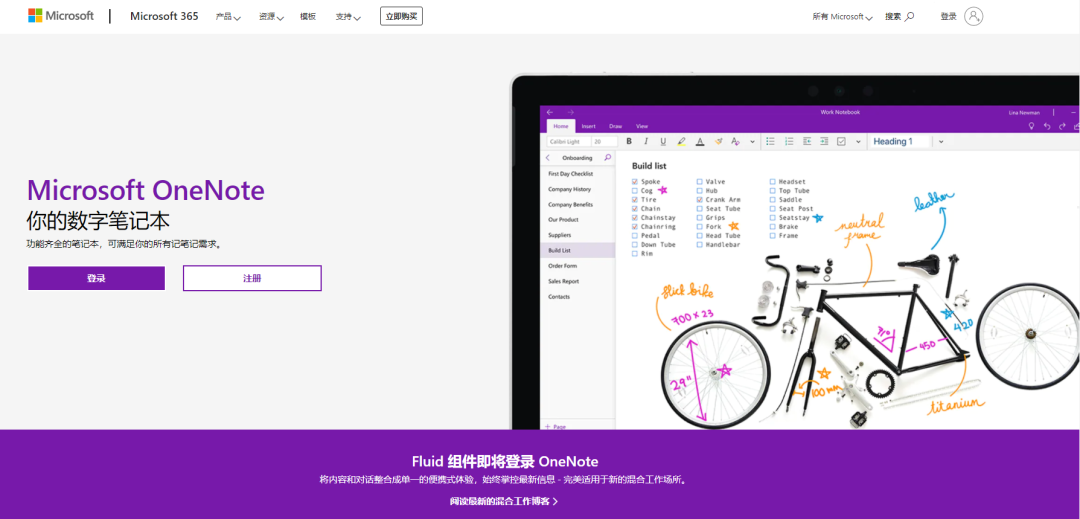Open 阅读最新的混合工作博客 link
Screen dimensions: 1080x519
click(x=503, y=501)
